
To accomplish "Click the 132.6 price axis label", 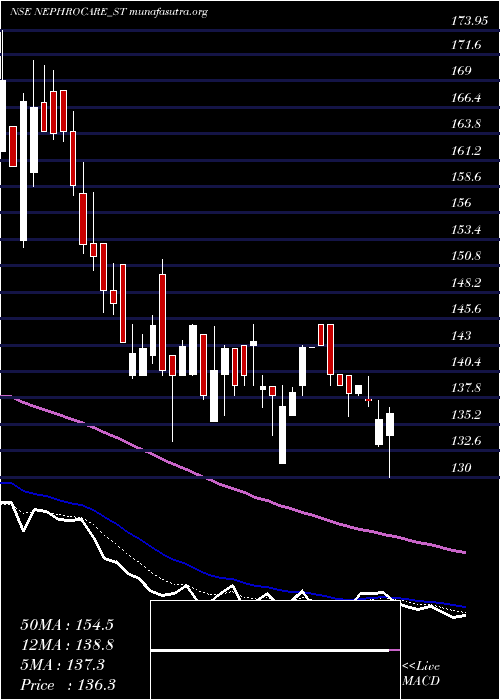I will point(467,441).
